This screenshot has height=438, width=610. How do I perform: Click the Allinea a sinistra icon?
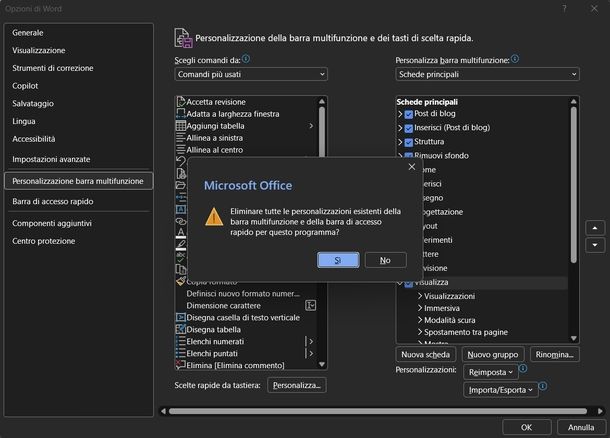point(181,138)
